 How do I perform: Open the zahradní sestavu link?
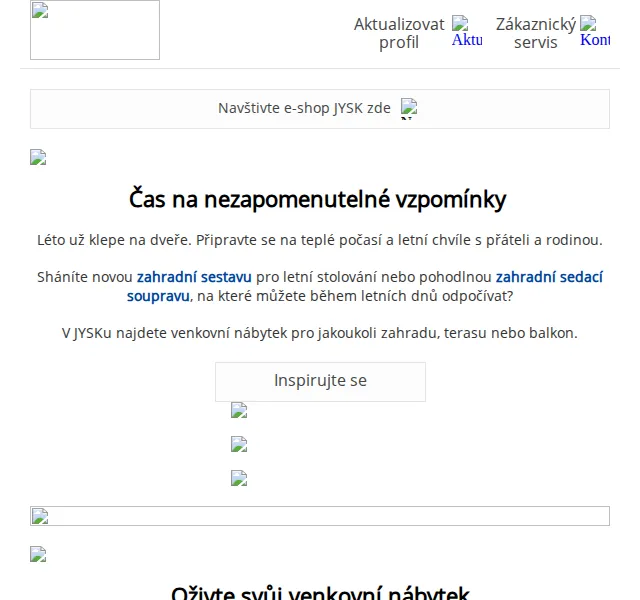[194, 277]
